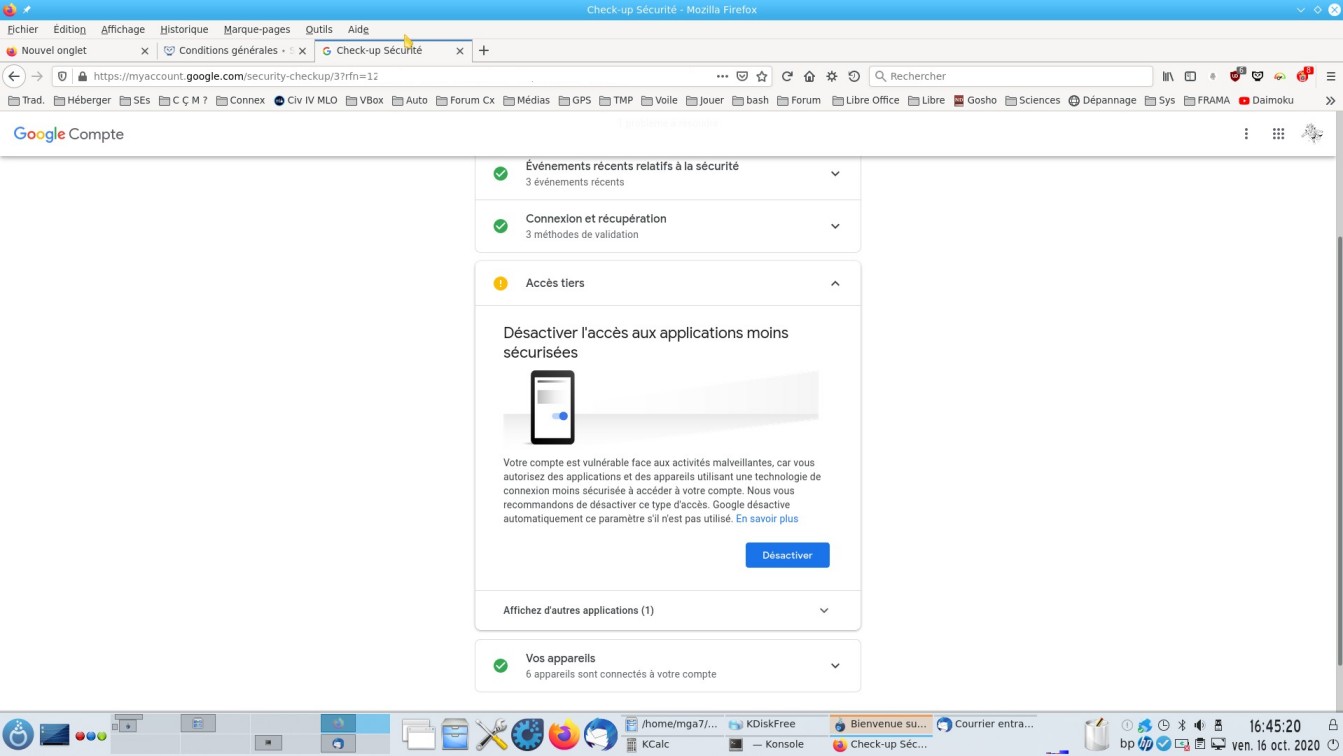Open the Gosho bookmark
This screenshot has height=756, width=1343.
pos(975,100)
